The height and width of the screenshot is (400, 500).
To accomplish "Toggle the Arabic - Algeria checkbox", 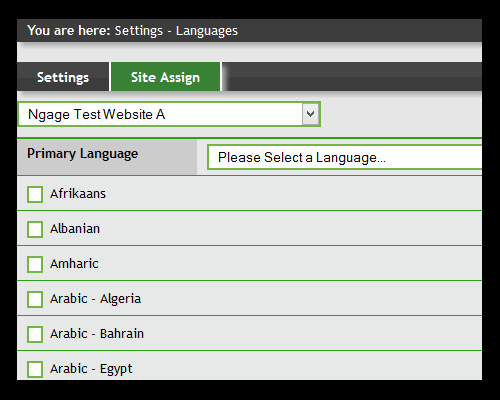I will 35,299.
